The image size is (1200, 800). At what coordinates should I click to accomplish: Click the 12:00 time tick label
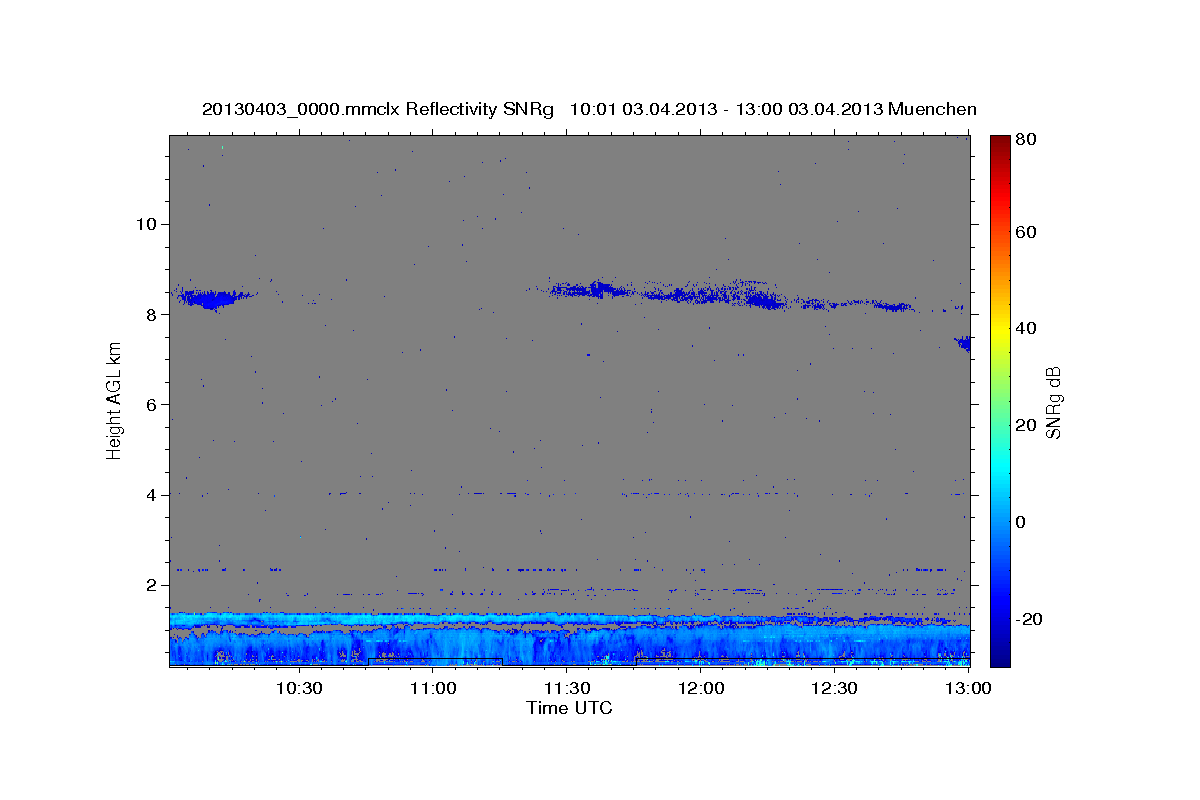(701, 688)
